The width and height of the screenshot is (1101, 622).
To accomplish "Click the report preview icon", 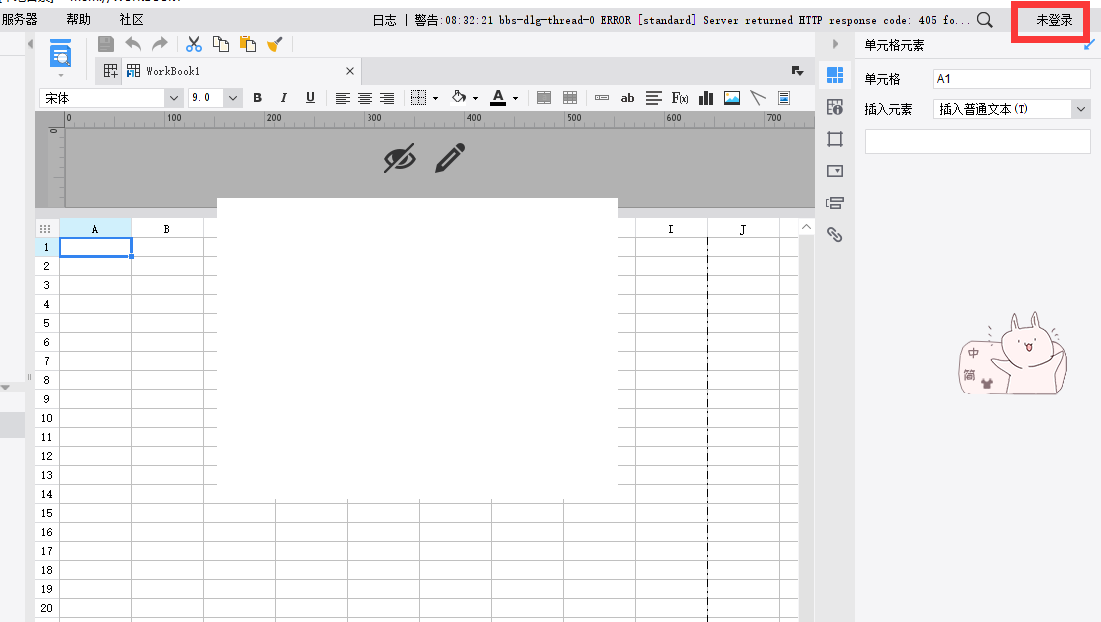I will coord(60,53).
